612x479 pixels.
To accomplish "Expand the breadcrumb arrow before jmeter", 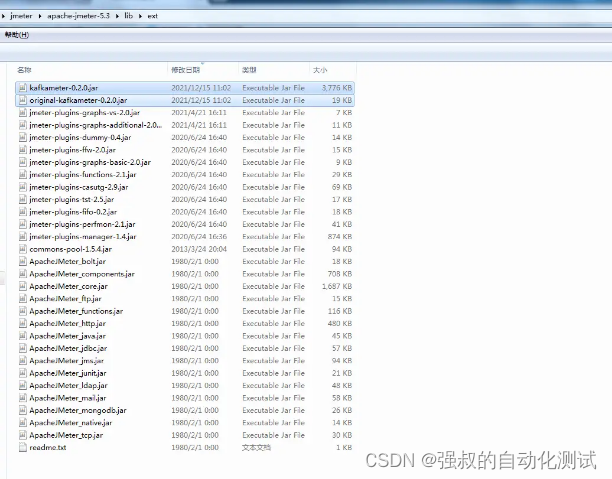I will 3,16.
